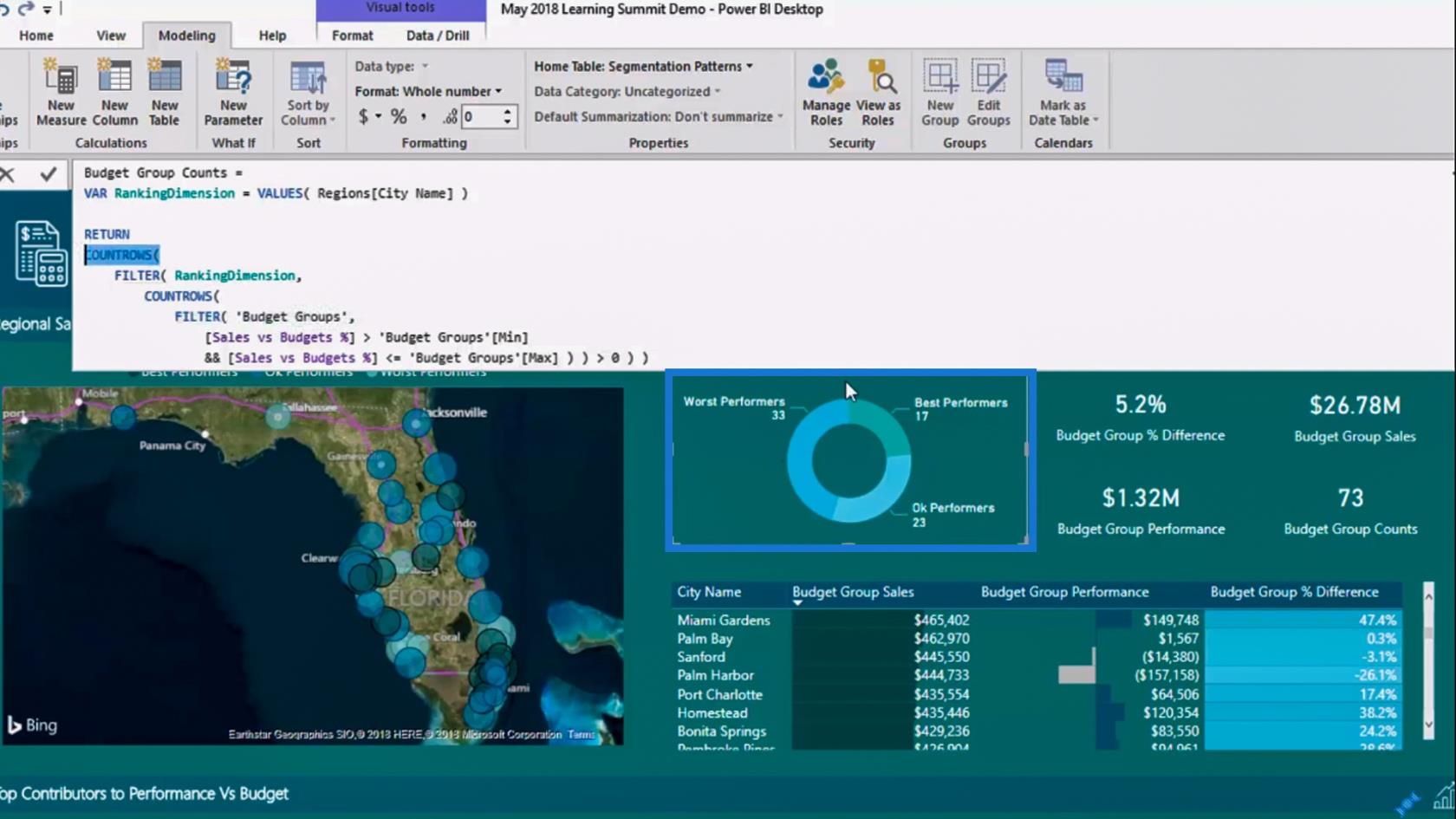The height and width of the screenshot is (819, 1456).
Task: Select the Sanford row
Action: [x=1037, y=657]
